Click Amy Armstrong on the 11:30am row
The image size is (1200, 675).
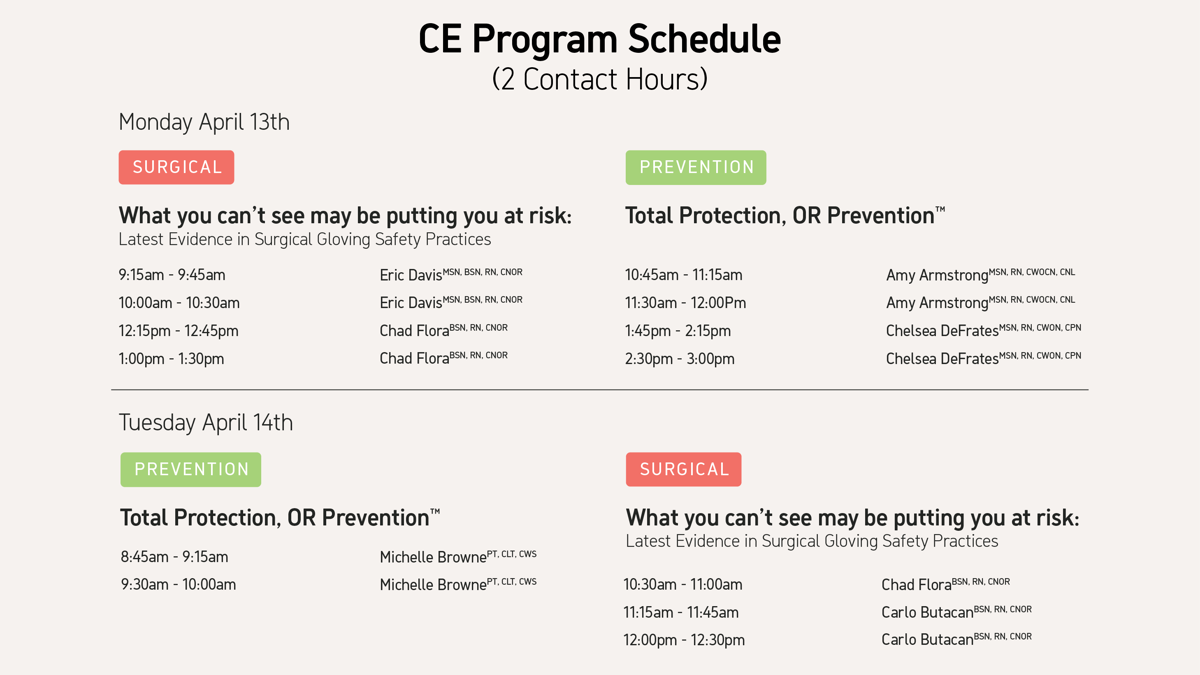pos(937,303)
